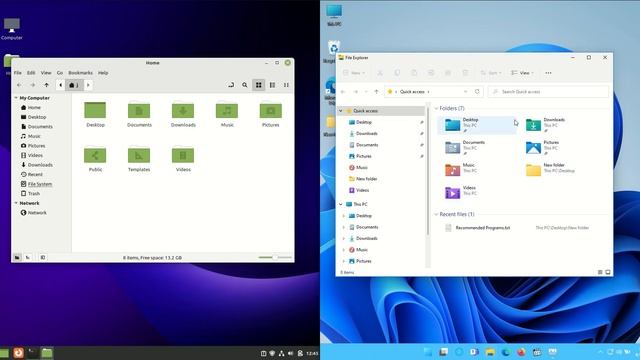Show tree view button in Home status bar
The height and width of the screenshot is (360, 640).
pyautogui.click(x=28, y=258)
